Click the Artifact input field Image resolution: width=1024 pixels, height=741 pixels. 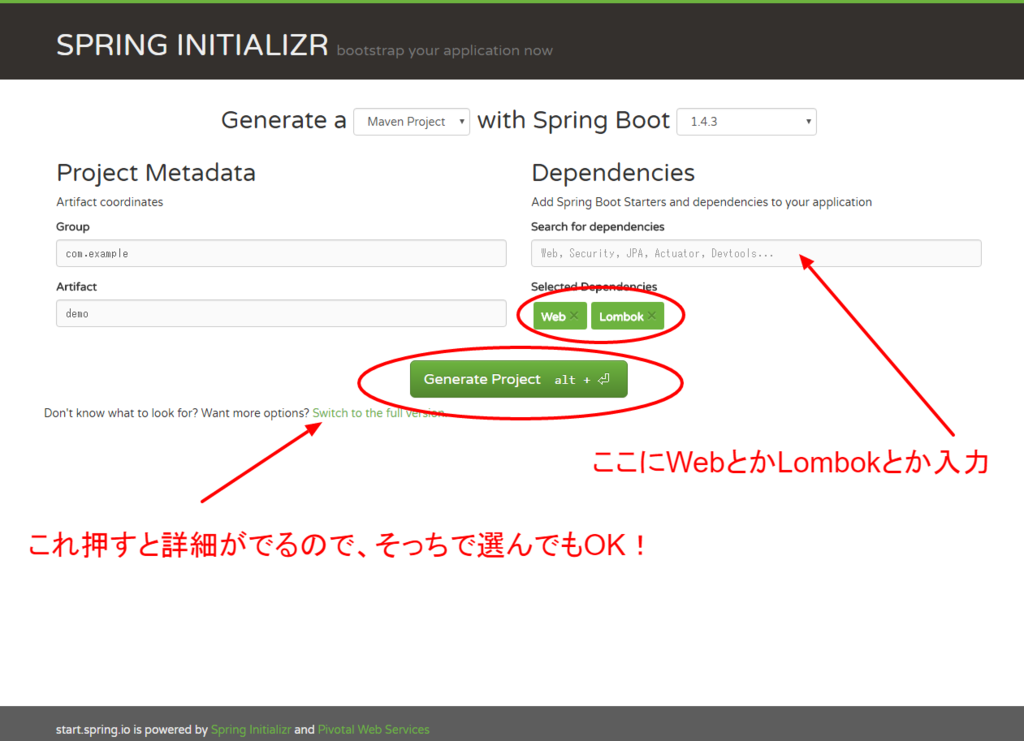[x=281, y=313]
